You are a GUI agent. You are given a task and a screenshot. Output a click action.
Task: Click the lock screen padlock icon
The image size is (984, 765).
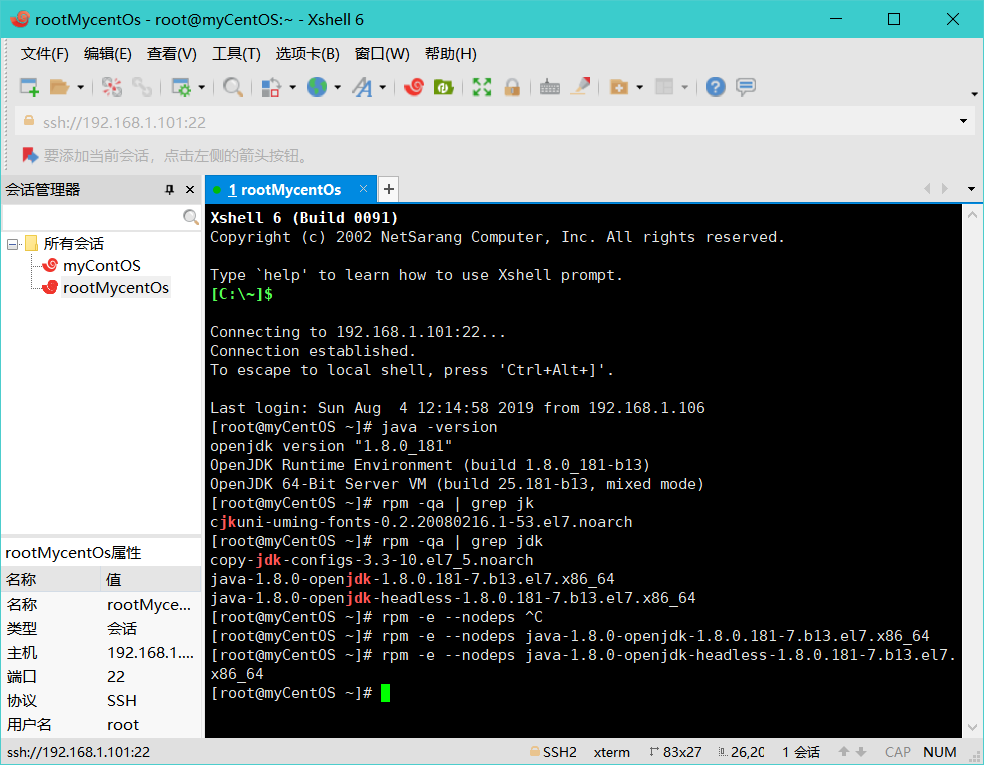tap(512, 87)
